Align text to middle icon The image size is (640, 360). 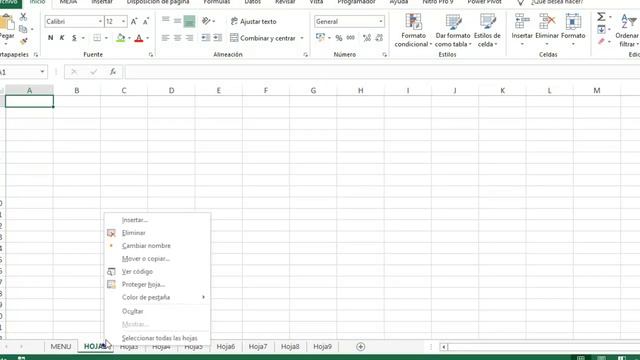tap(178, 21)
